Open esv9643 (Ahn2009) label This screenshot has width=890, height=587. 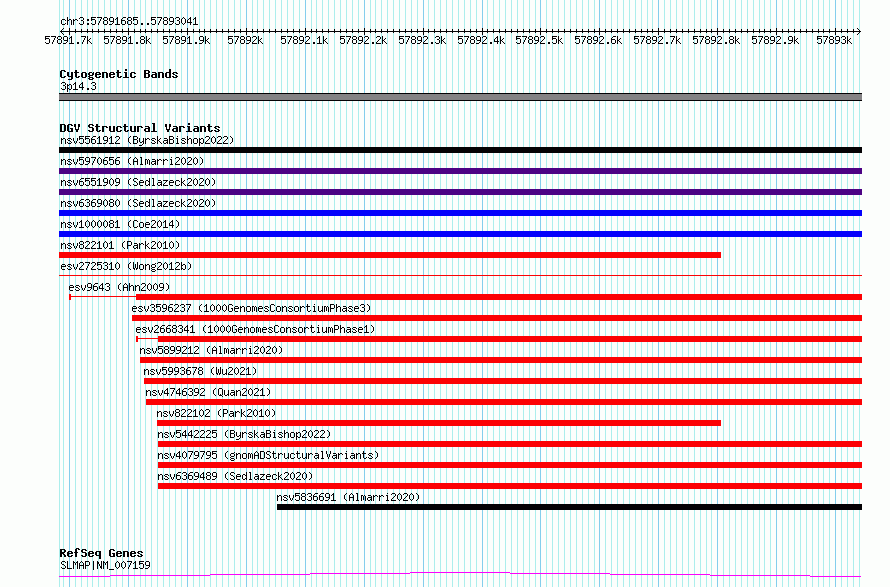coord(119,287)
